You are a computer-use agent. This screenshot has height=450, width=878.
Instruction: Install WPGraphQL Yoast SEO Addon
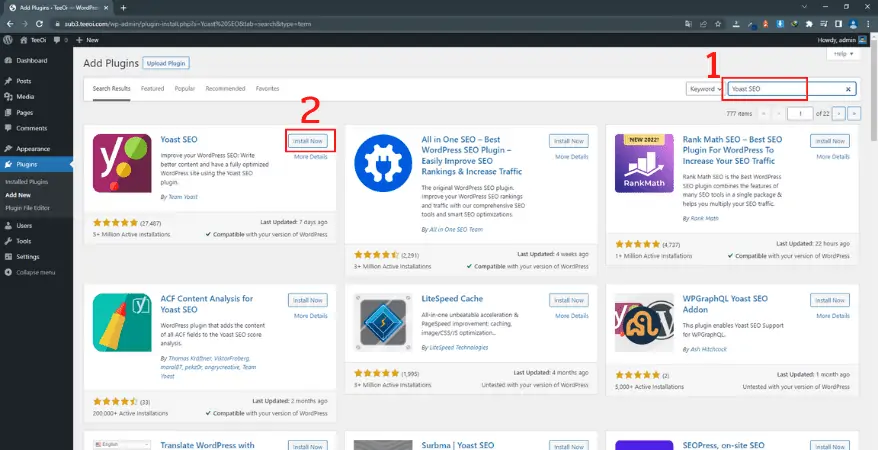pos(830,300)
